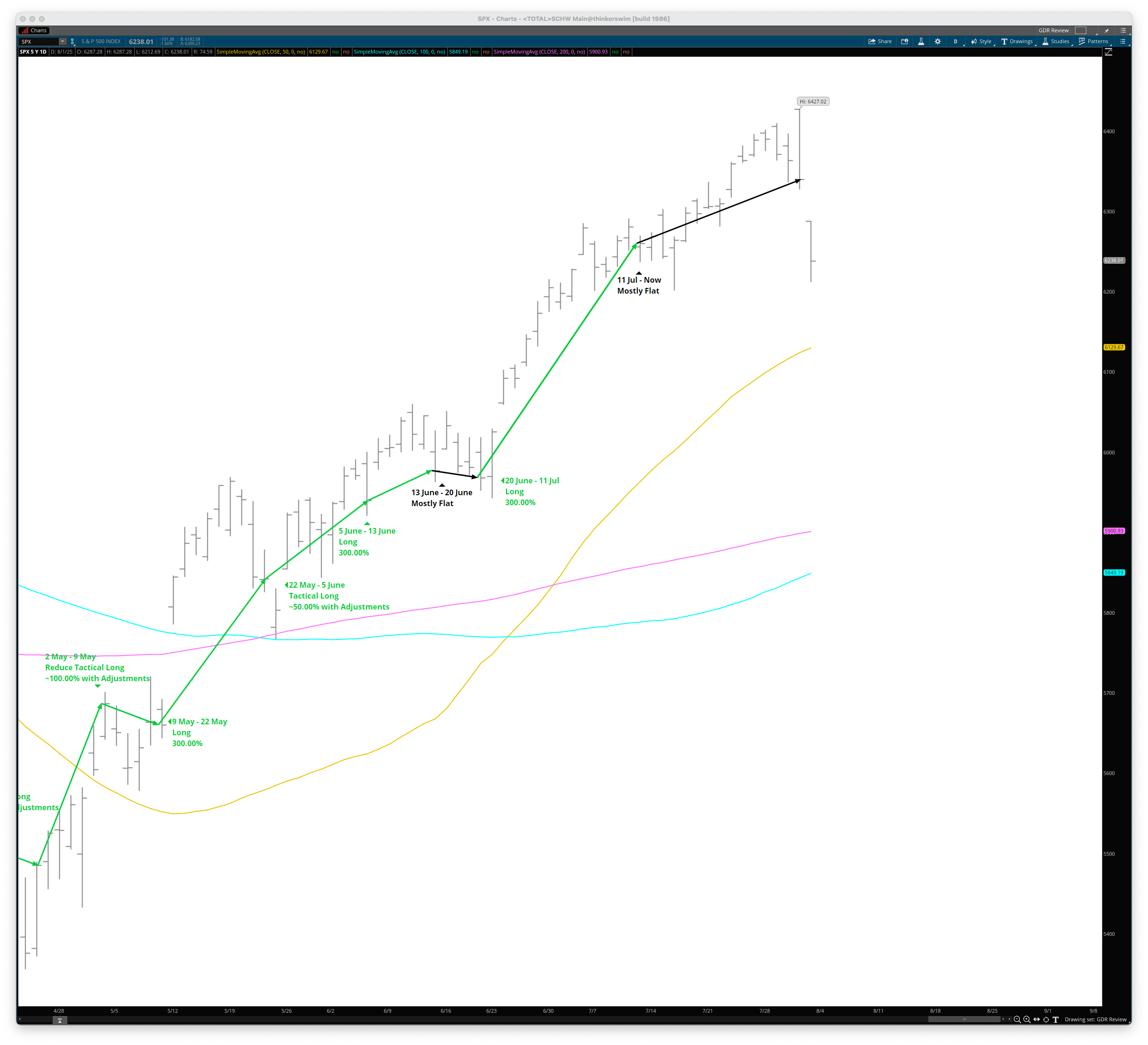Open the SPX symbol dropdown arrow
The image size is (1148, 1045).
point(63,42)
